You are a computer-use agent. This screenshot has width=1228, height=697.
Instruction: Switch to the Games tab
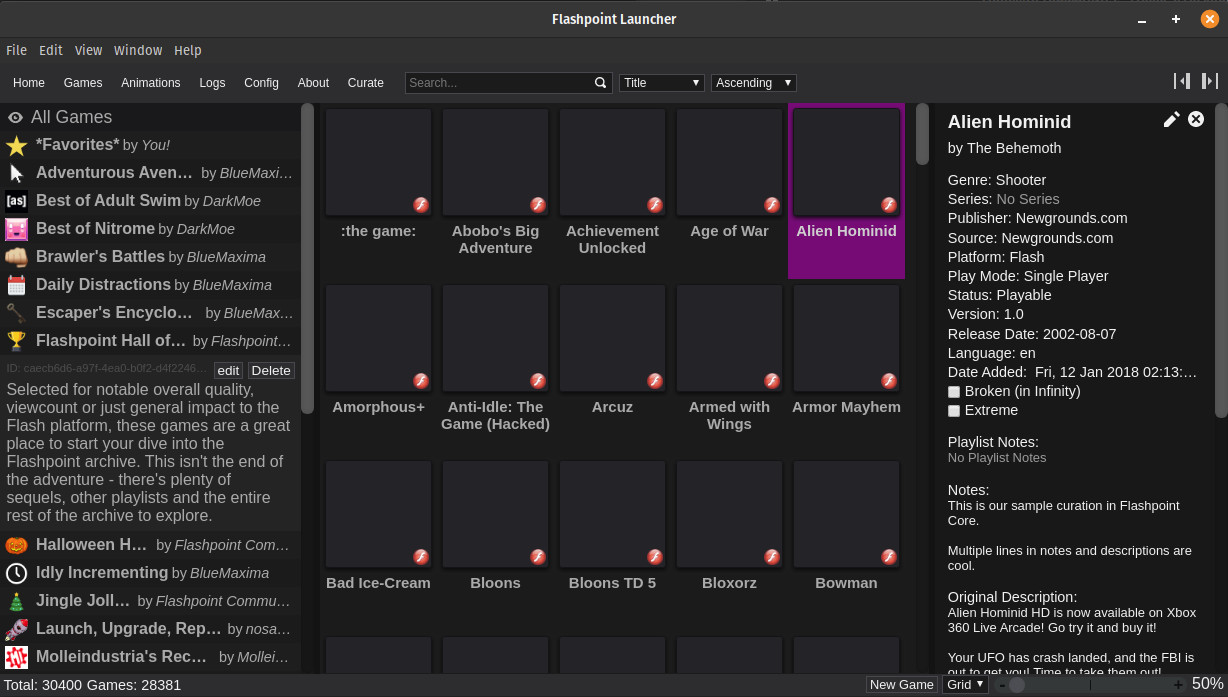tap(83, 83)
